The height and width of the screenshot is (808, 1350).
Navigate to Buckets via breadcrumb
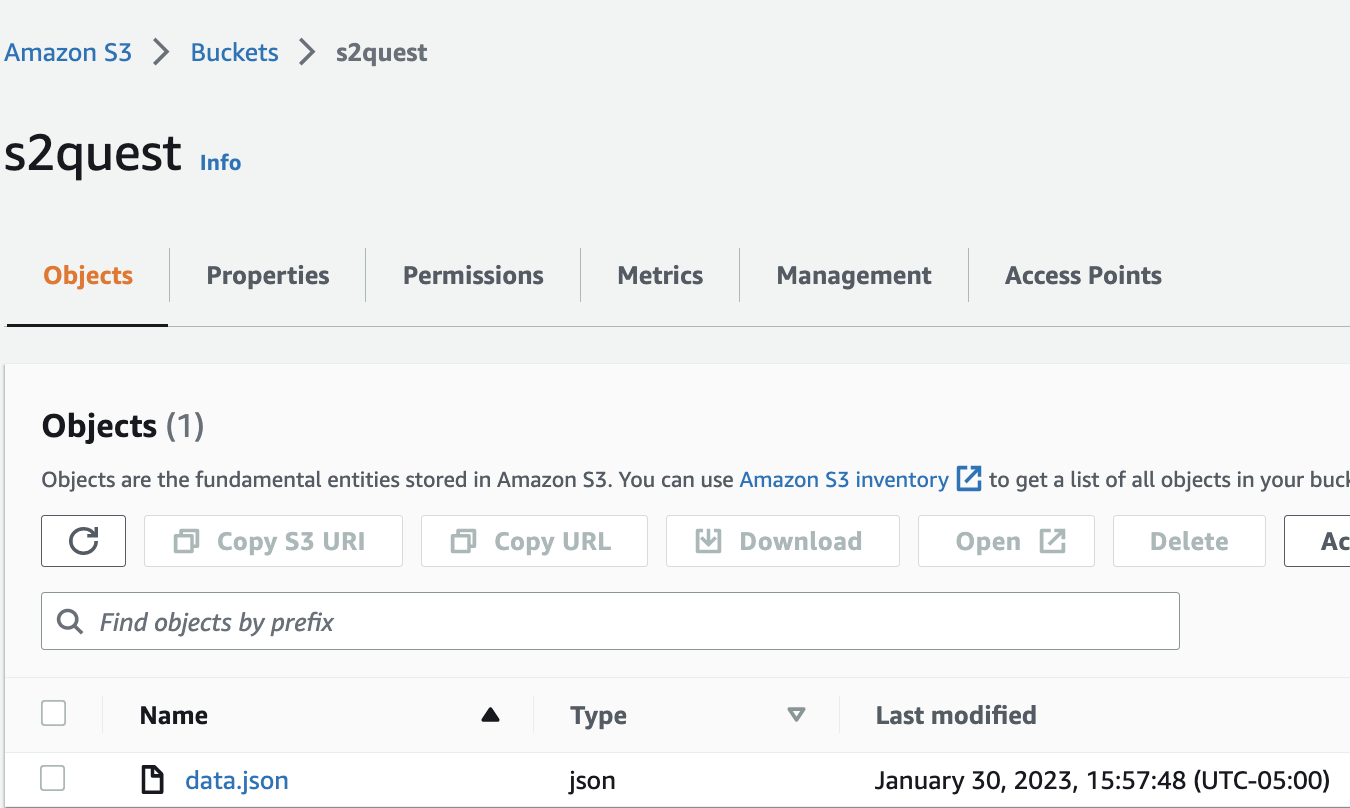[x=235, y=52]
